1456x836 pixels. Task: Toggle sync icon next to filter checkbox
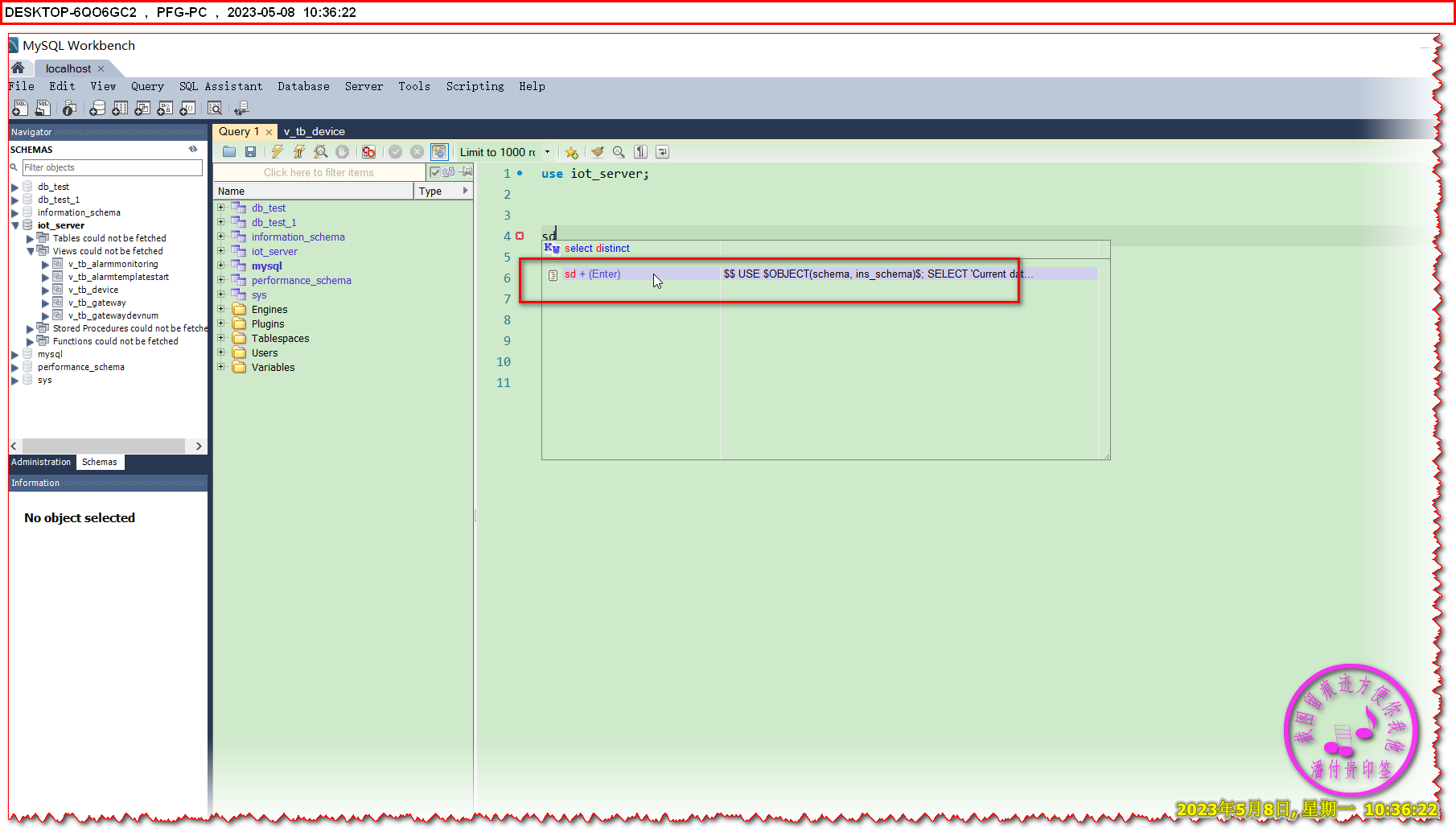pos(449,172)
